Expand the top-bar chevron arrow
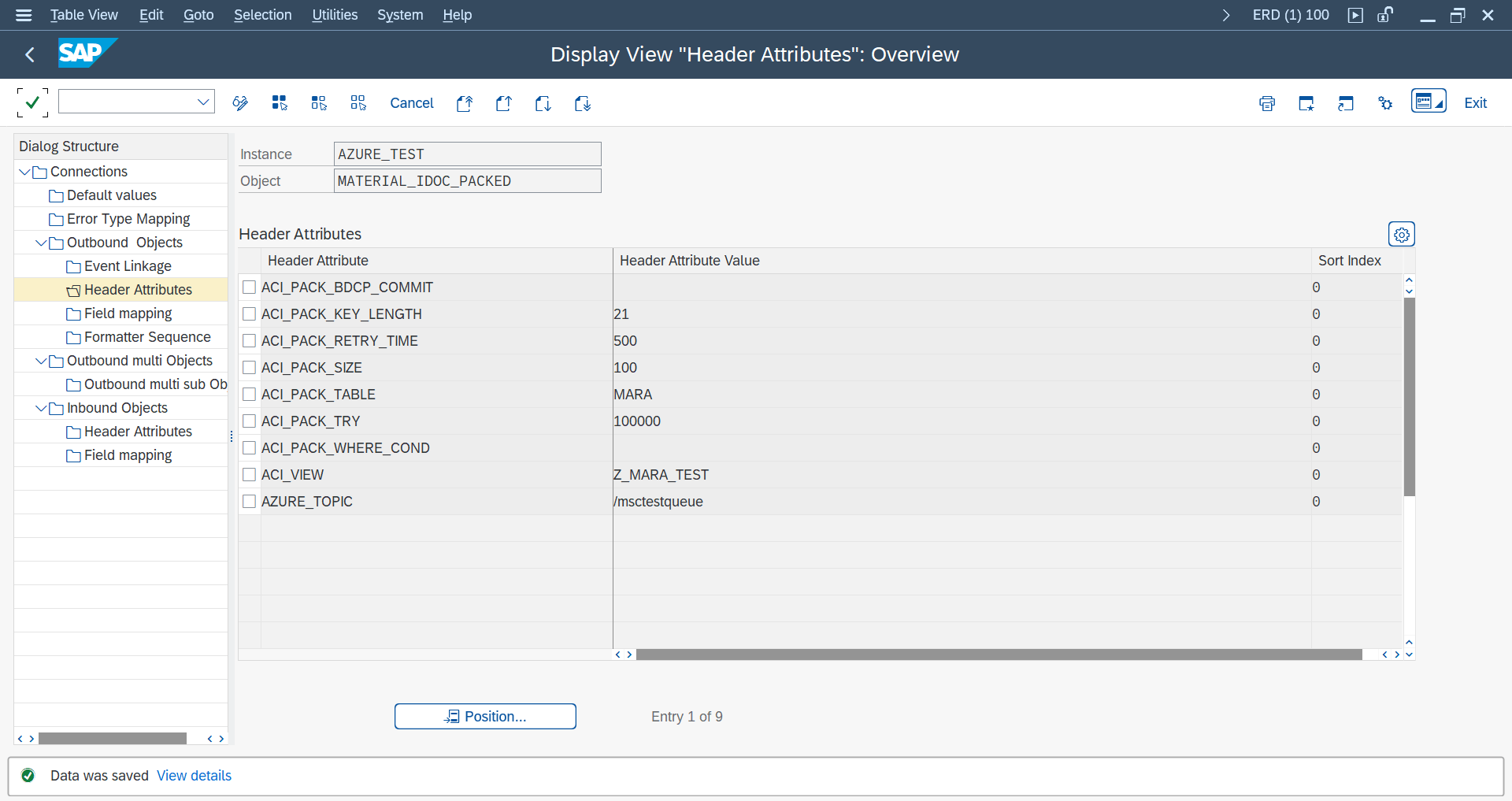The height and width of the screenshot is (801, 1512). [1226, 15]
